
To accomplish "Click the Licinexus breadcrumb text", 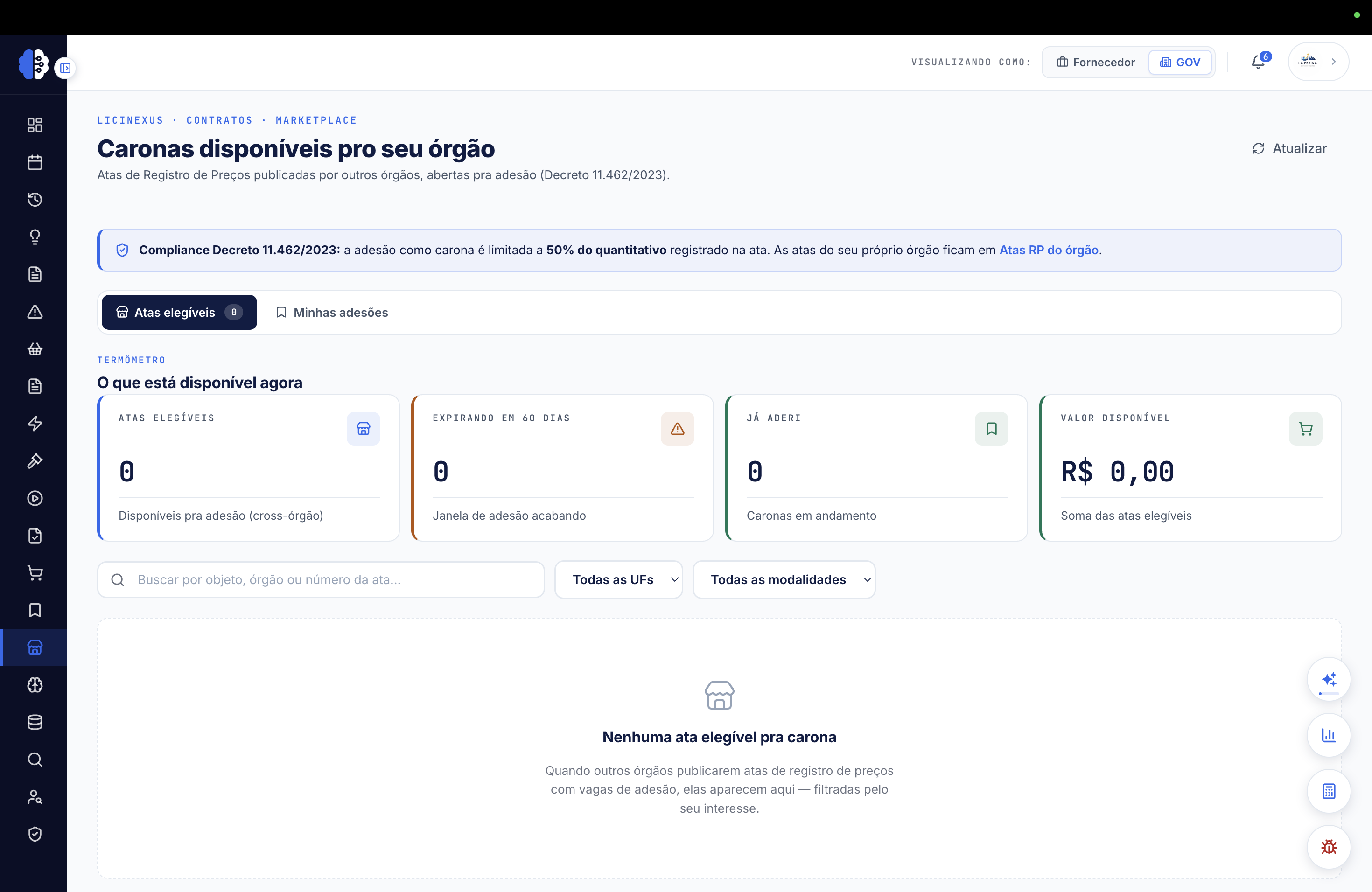I will pos(130,120).
